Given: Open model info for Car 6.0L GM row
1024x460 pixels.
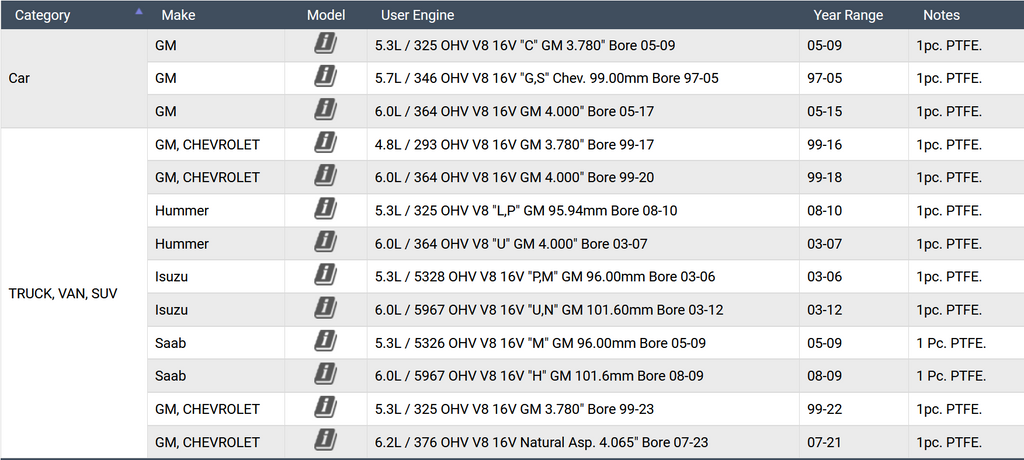Looking at the screenshot, I should (x=325, y=111).
